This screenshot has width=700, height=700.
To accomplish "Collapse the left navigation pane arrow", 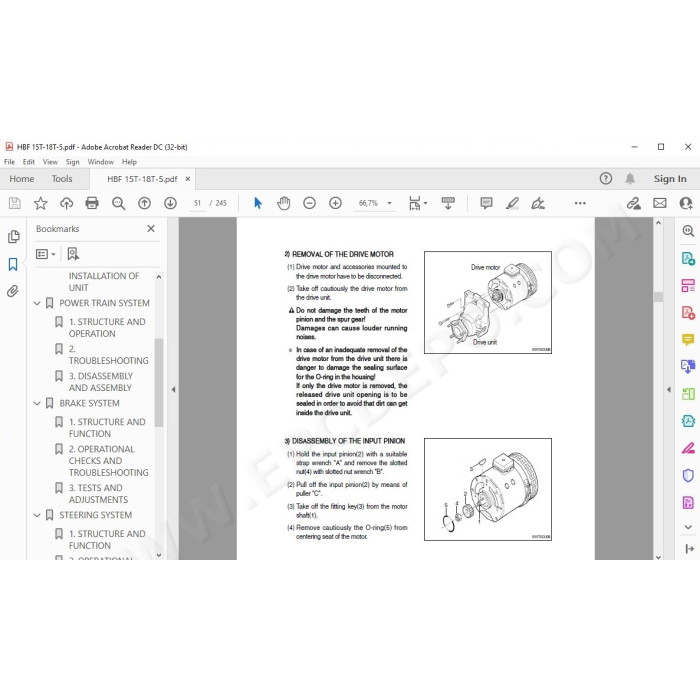I will (x=173, y=390).
